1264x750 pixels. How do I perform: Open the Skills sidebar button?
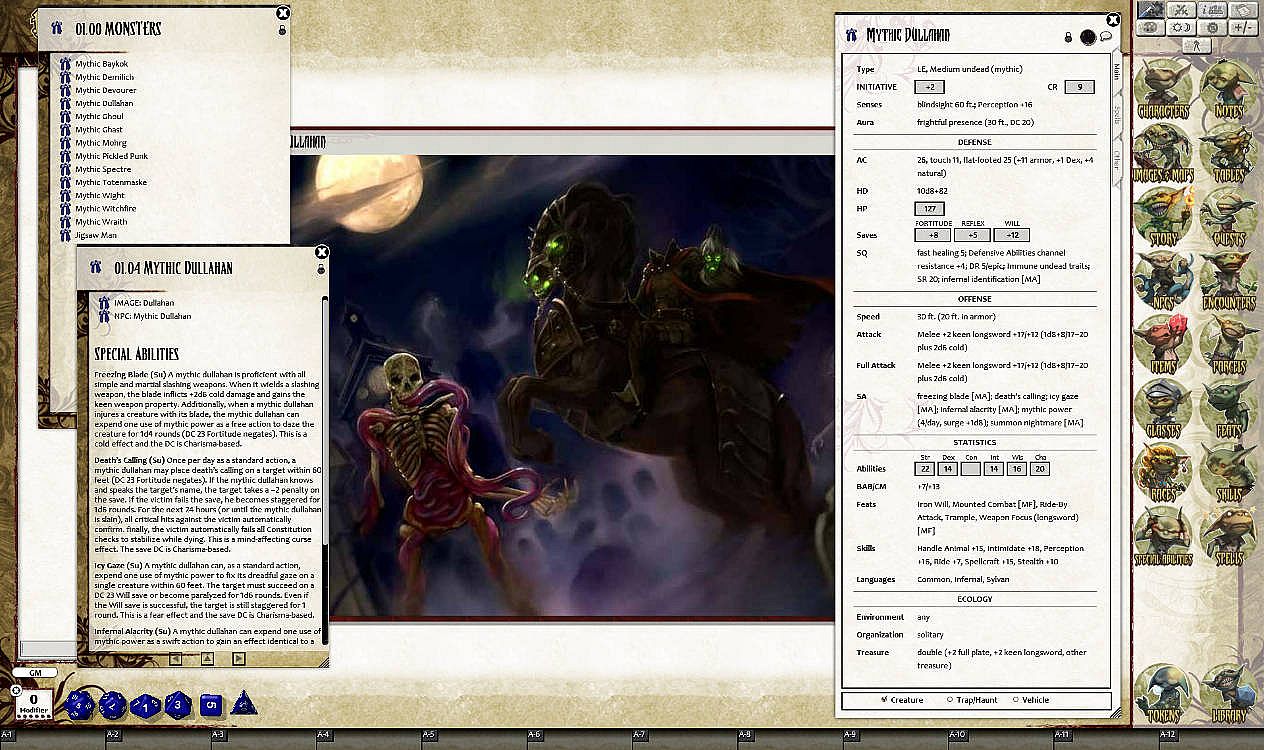(1229, 474)
